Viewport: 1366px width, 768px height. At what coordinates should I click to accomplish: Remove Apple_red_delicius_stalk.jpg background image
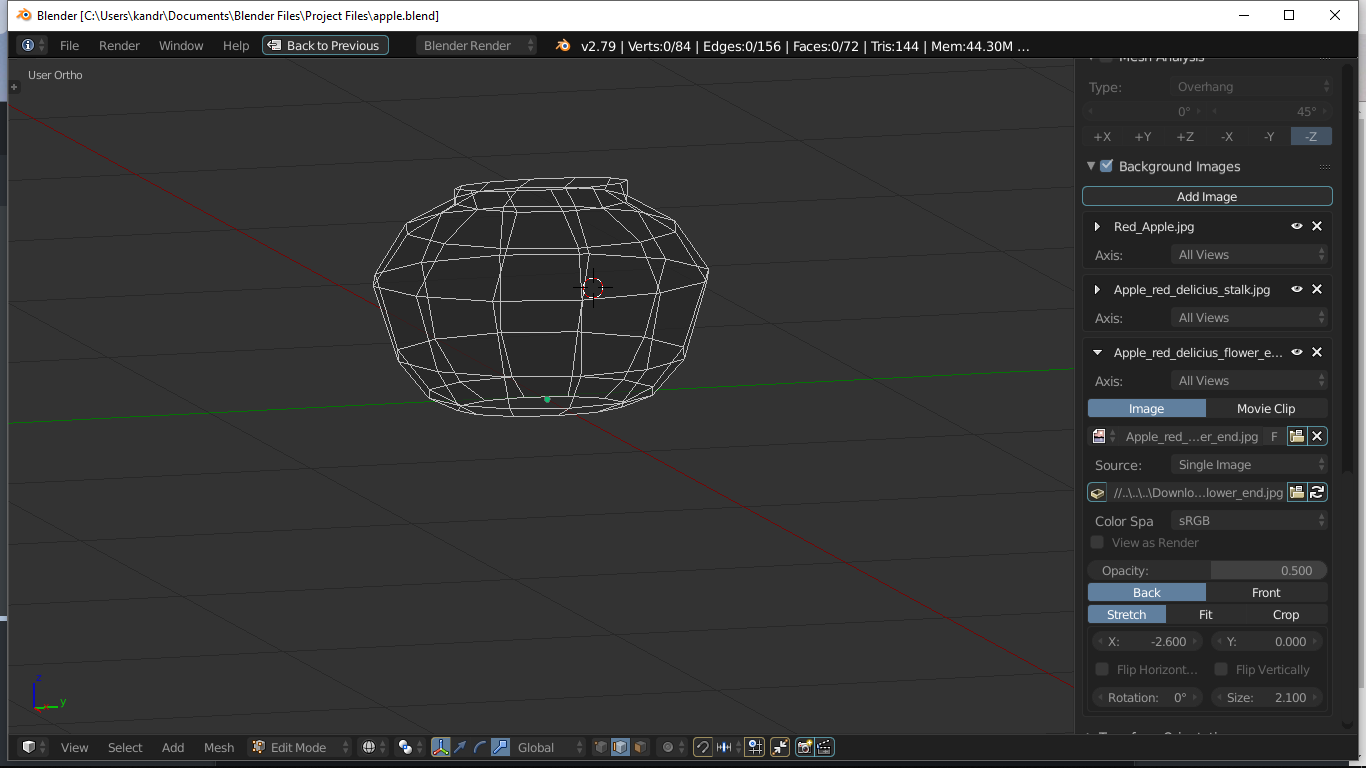1317,289
